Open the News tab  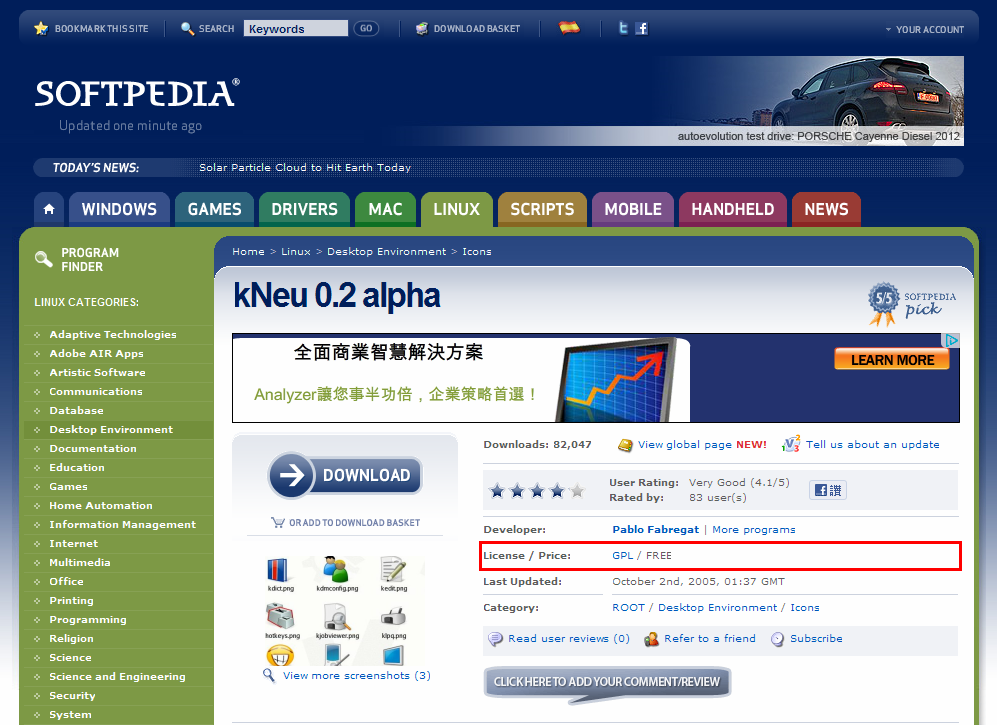click(826, 209)
